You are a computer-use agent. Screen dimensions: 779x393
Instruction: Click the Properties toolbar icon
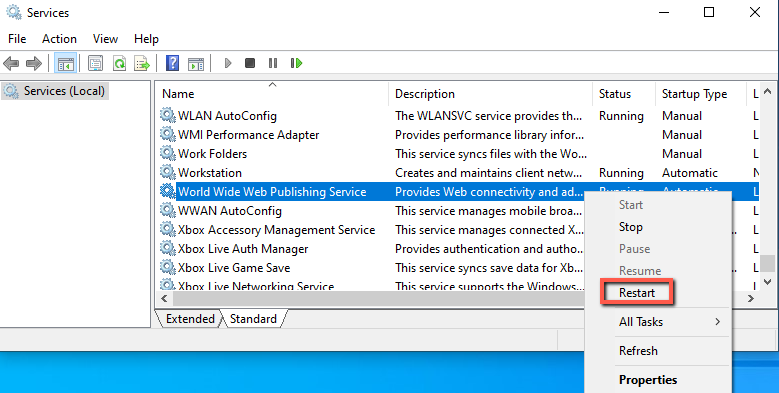coord(95,63)
